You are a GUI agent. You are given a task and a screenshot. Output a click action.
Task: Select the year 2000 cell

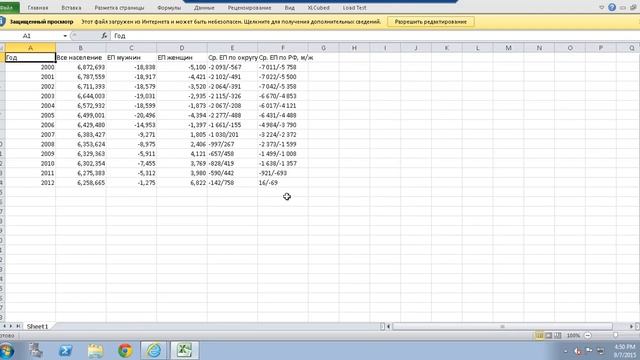point(30,67)
